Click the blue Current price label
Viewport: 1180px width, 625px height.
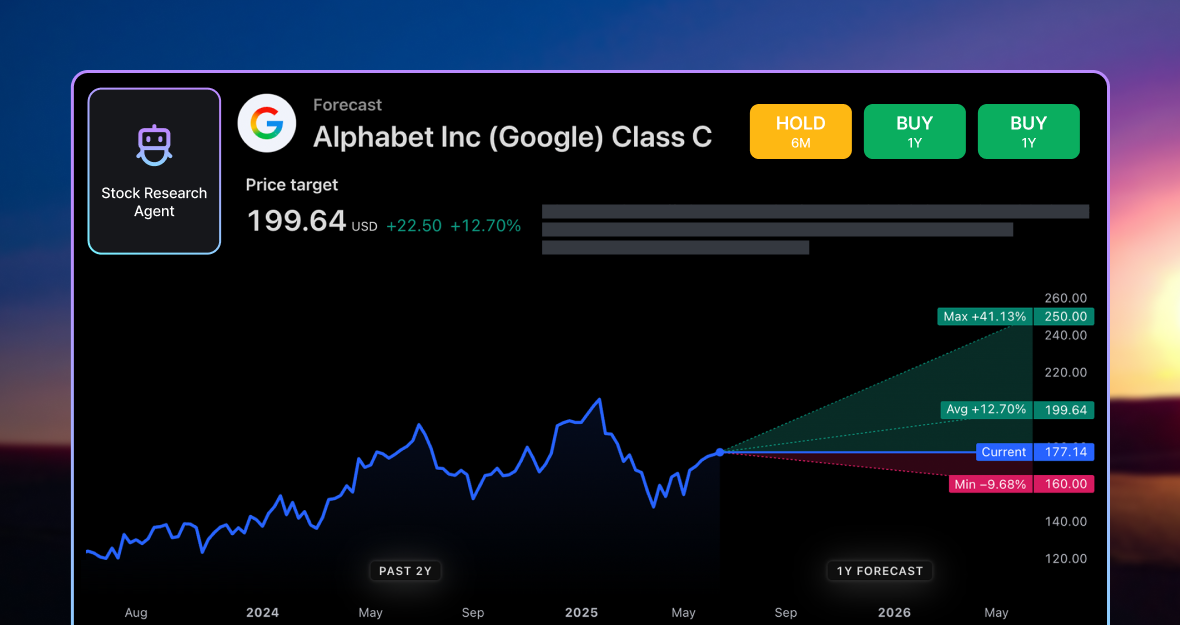[x=1003, y=452]
